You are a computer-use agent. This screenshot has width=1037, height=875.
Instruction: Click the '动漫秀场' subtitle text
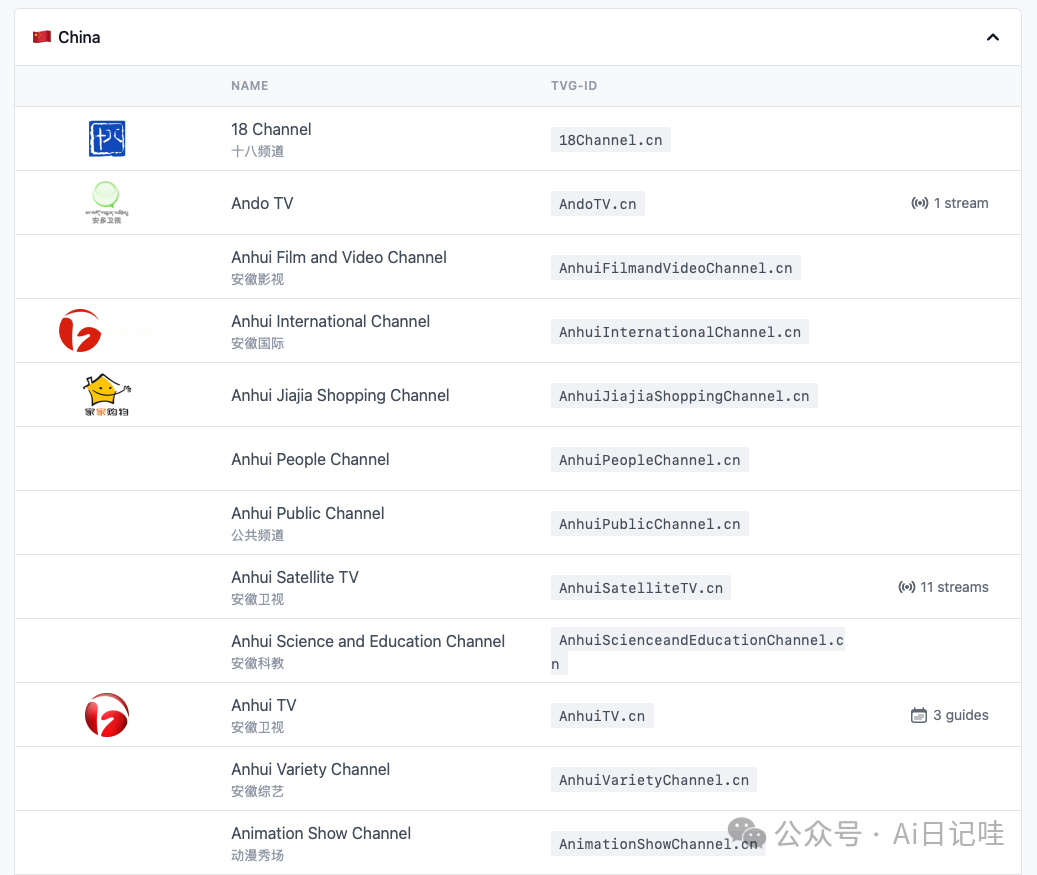pos(257,855)
